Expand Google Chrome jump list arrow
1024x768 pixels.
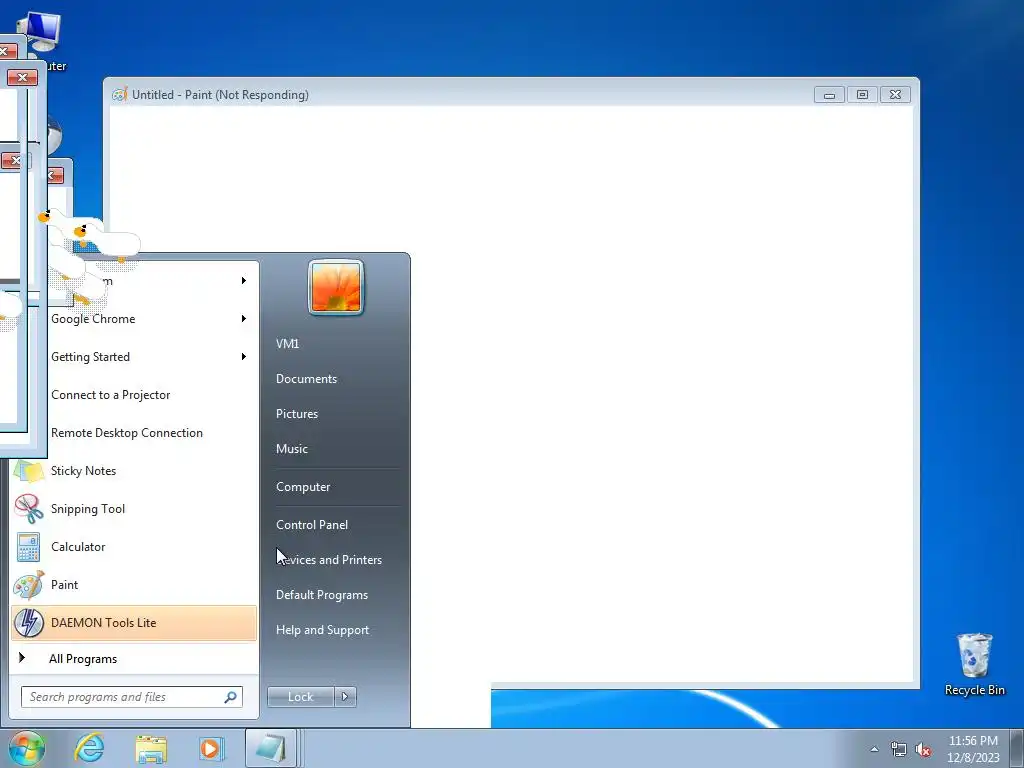click(244, 319)
